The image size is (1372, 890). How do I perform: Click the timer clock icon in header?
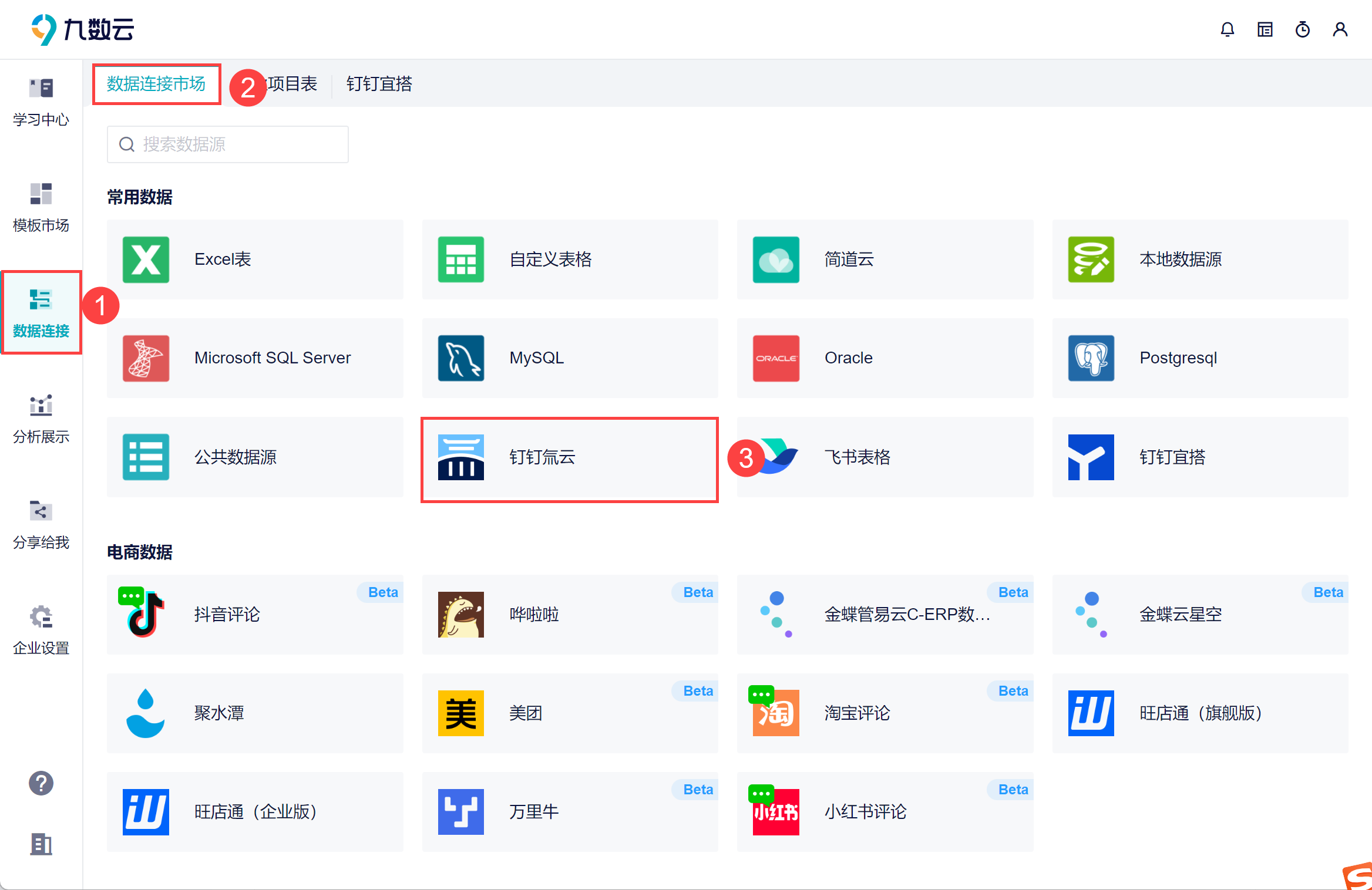point(1302,29)
